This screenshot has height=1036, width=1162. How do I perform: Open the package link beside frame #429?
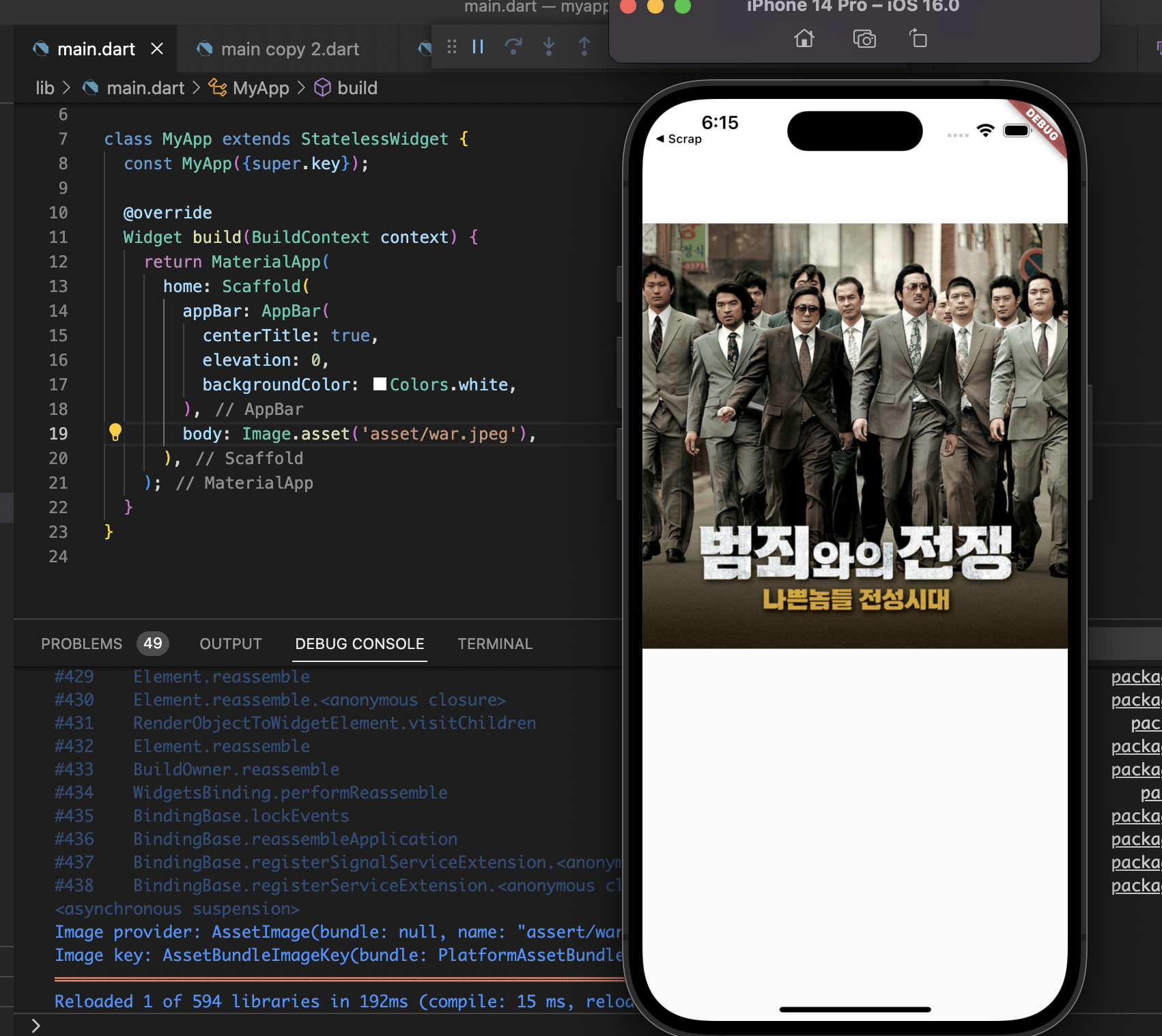[1136, 676]
